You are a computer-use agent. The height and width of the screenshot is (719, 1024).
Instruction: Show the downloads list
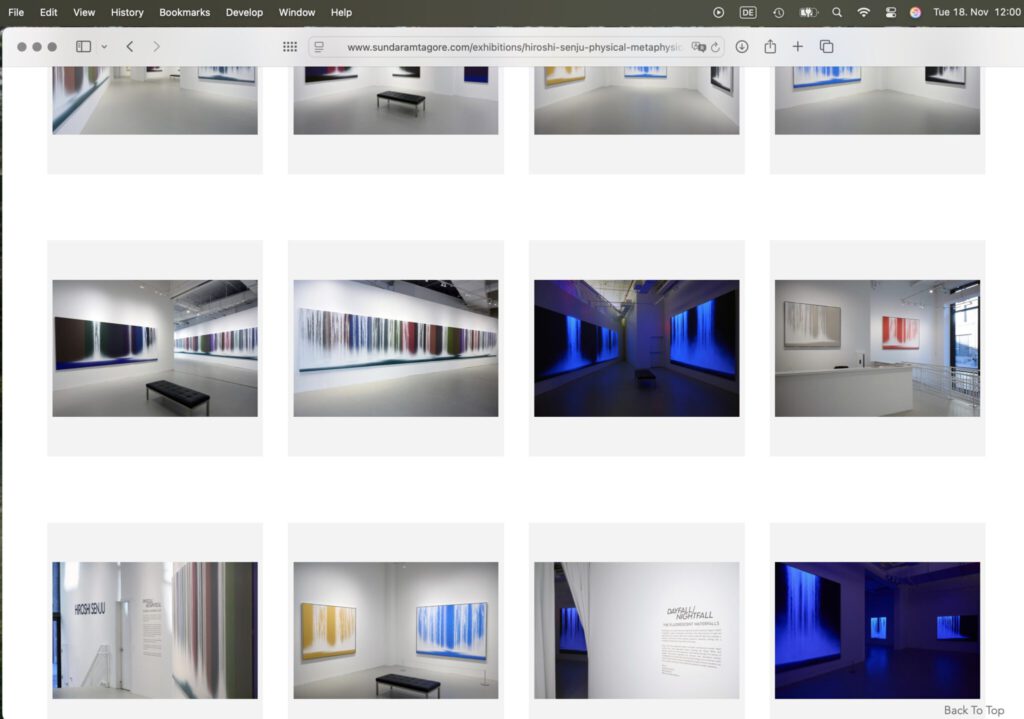742,47
